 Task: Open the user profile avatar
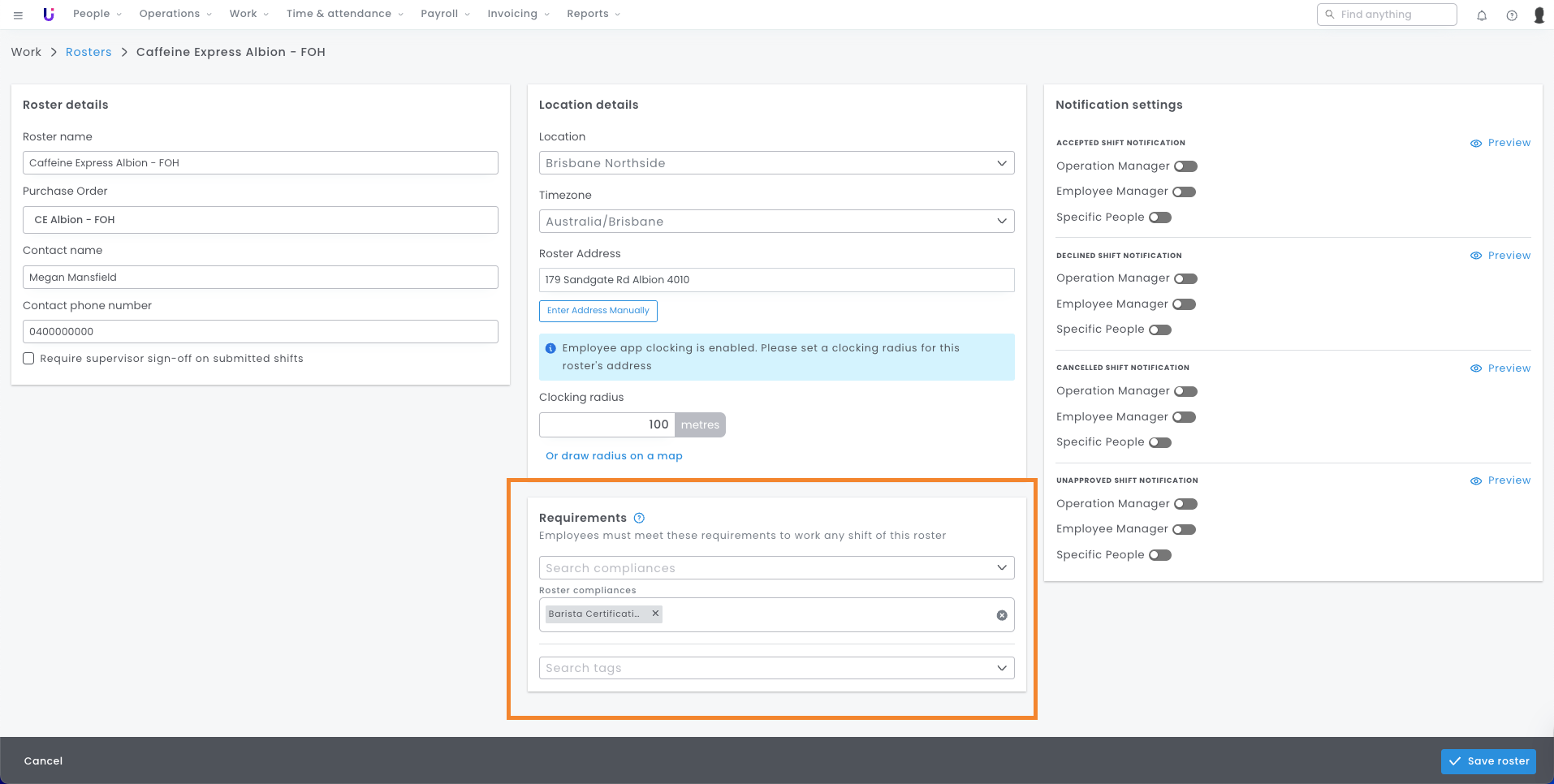point(1539,15)
